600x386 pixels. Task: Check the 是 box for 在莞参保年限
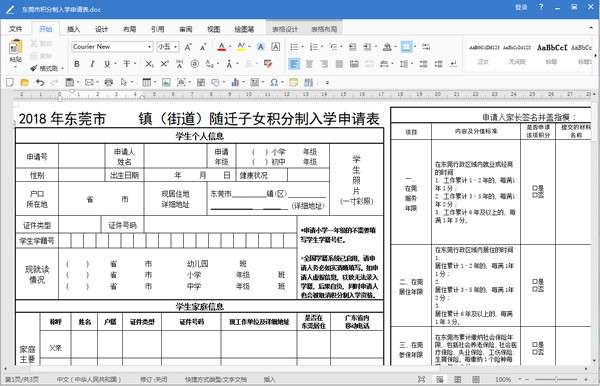click(x=535, y=344)
